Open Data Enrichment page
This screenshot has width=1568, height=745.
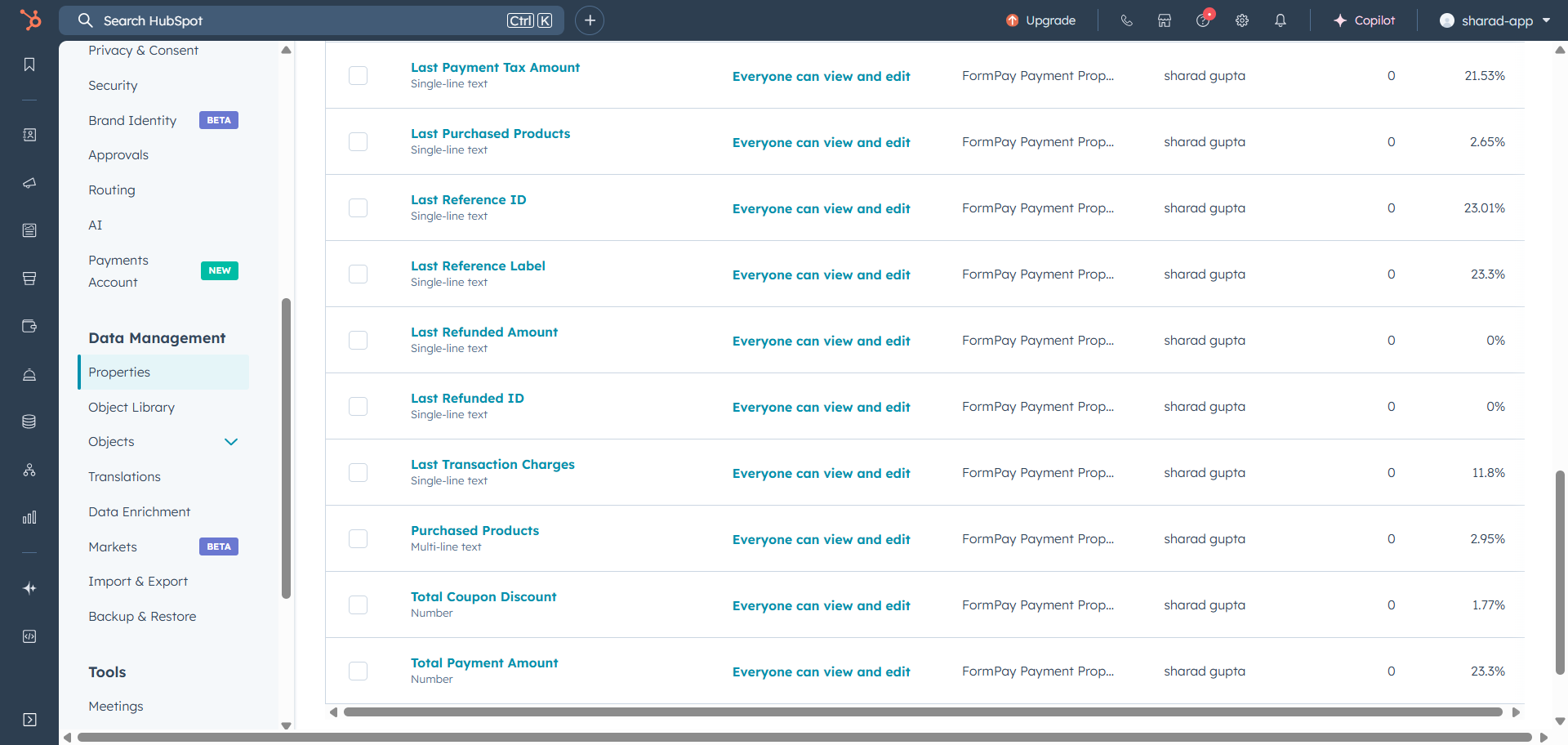coord(139,511)
